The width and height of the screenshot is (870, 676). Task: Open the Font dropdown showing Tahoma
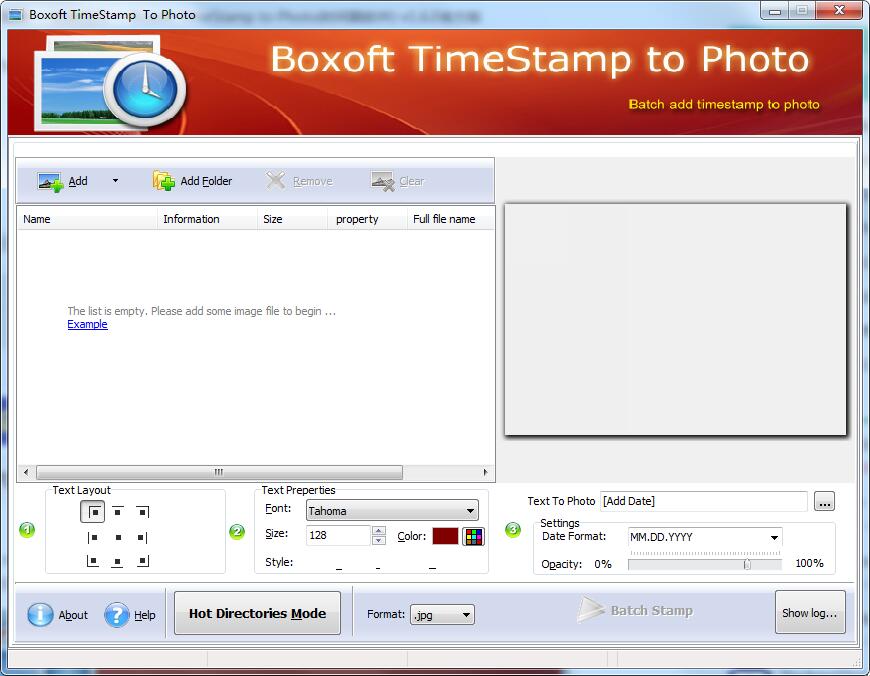click(x=392, y=511)
